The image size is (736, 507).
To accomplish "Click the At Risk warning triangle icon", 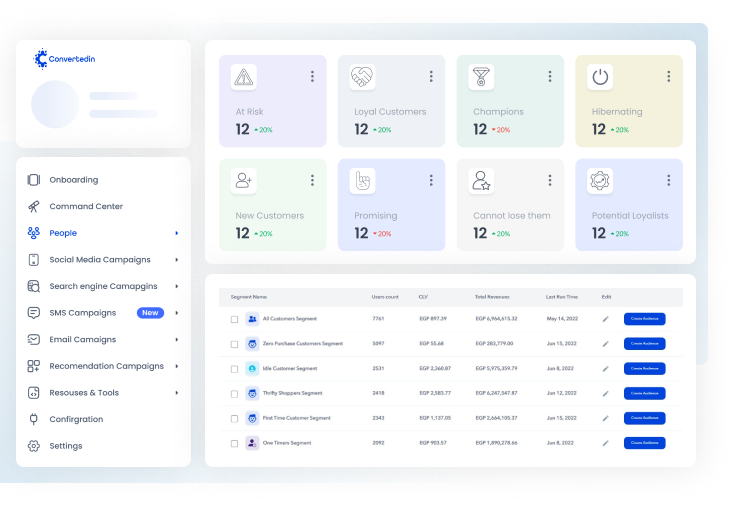I will (243, 77).
